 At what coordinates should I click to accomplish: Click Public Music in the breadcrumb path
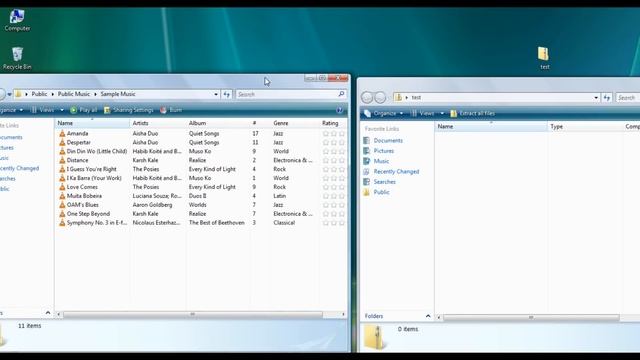pos(73,94)
